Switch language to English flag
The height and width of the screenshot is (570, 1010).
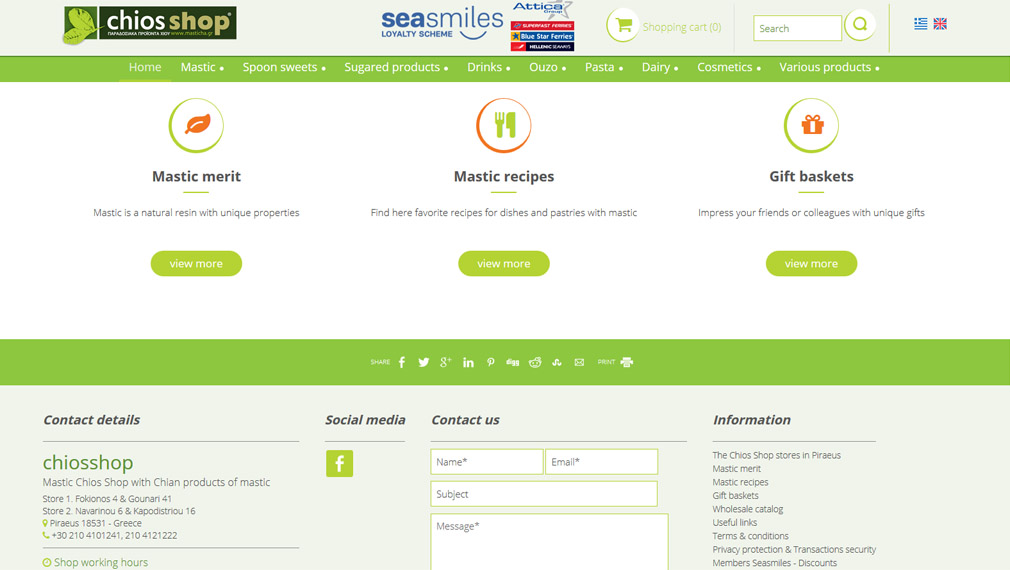click(x=940, y=24)
